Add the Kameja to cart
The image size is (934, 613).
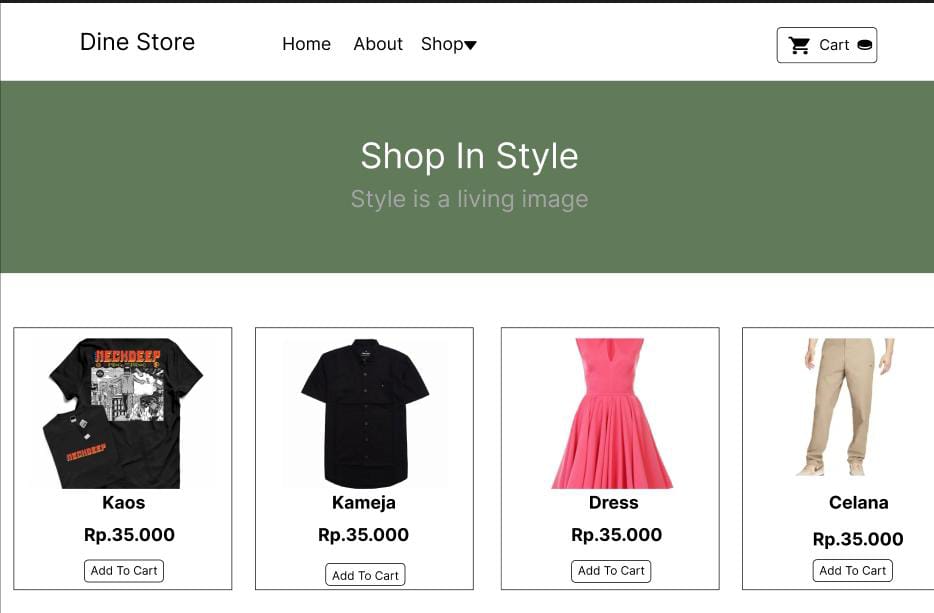(x=365, y=575)
